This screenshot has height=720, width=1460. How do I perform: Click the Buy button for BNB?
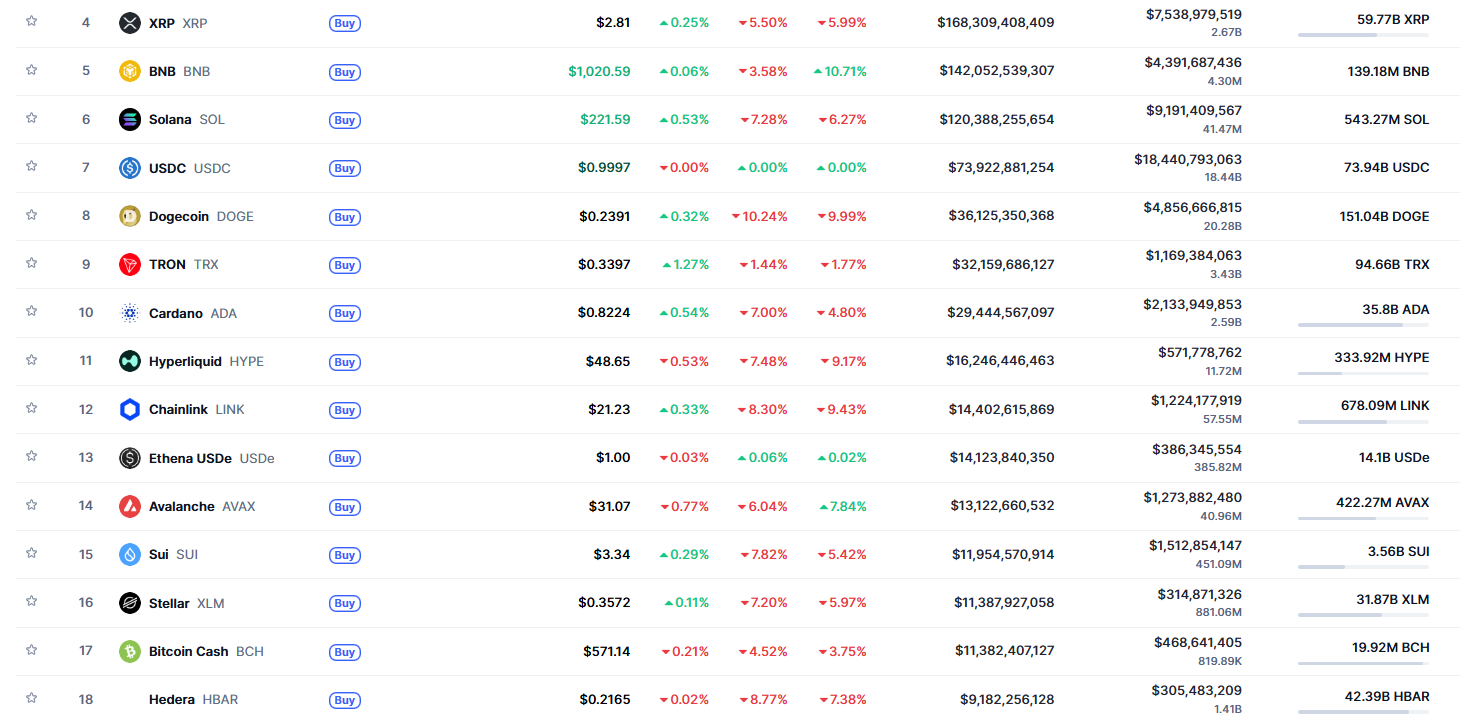pos(344,71)
